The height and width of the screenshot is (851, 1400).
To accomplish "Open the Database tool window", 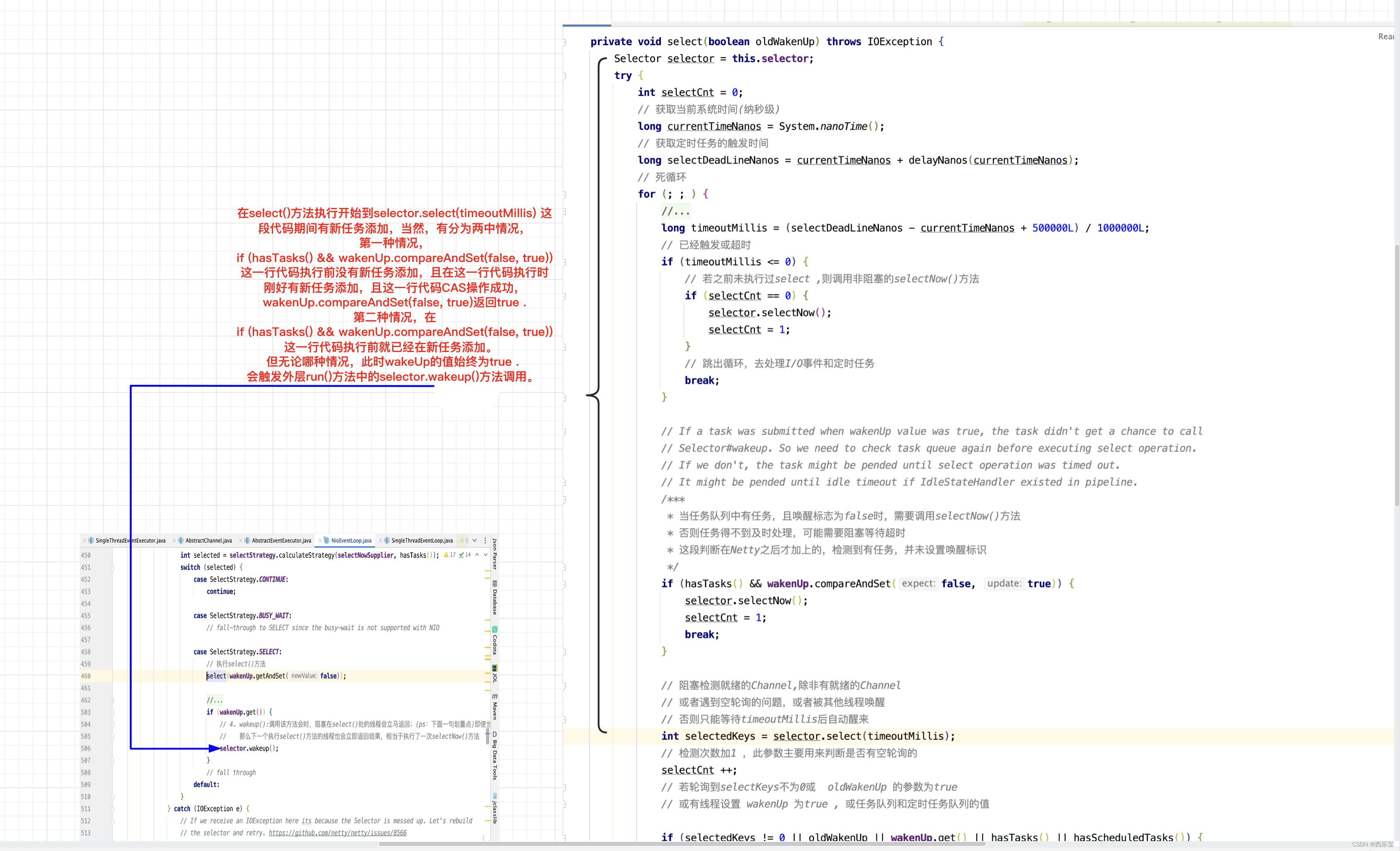I will pos(494,598).
